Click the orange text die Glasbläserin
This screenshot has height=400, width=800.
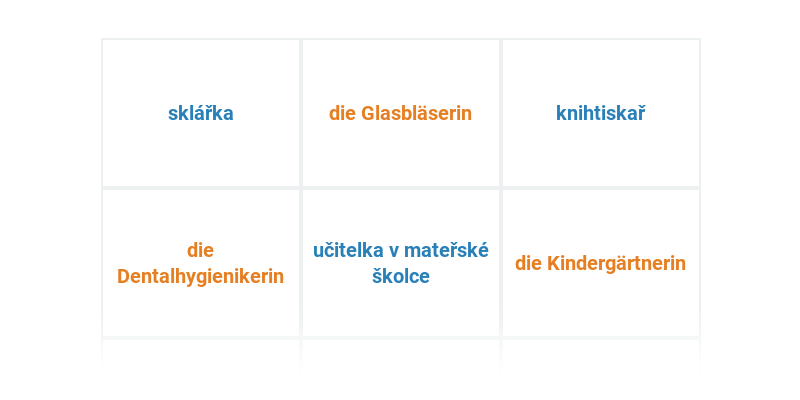pos(400,113)
